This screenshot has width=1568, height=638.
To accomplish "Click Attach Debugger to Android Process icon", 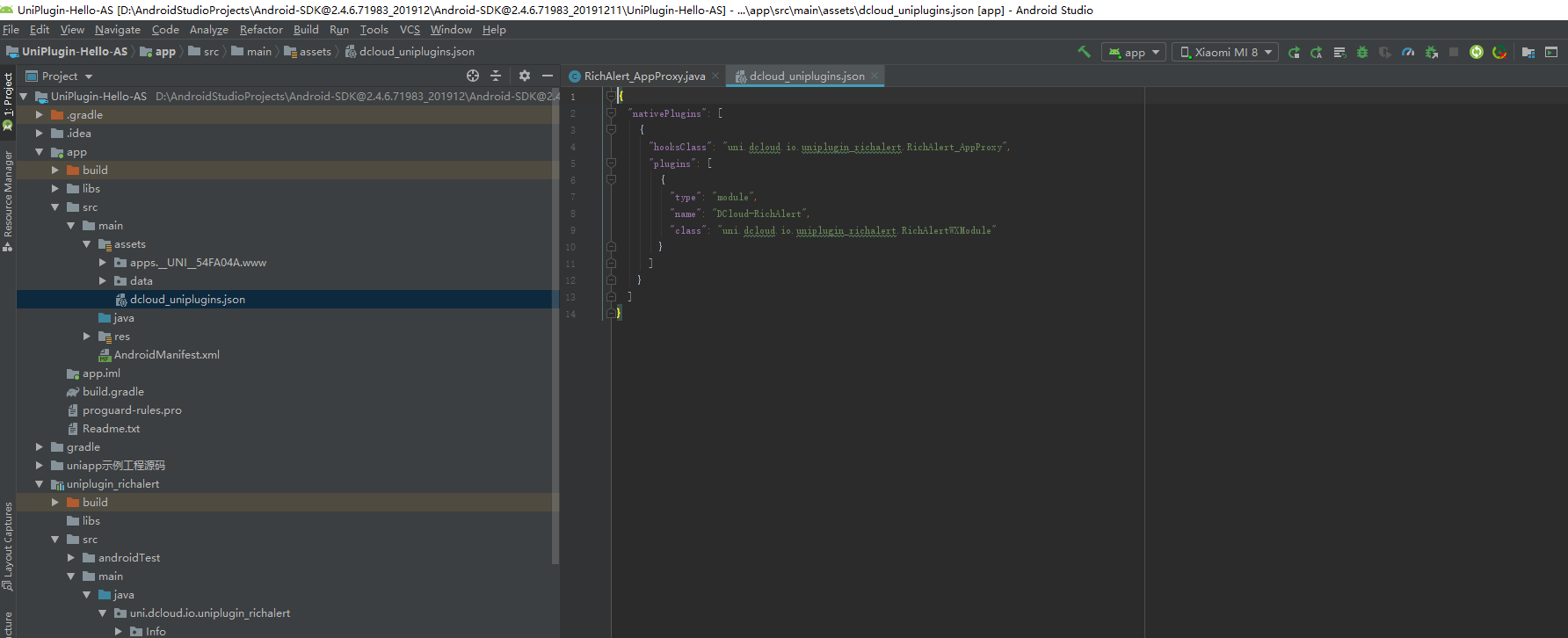I will 1431,53.
